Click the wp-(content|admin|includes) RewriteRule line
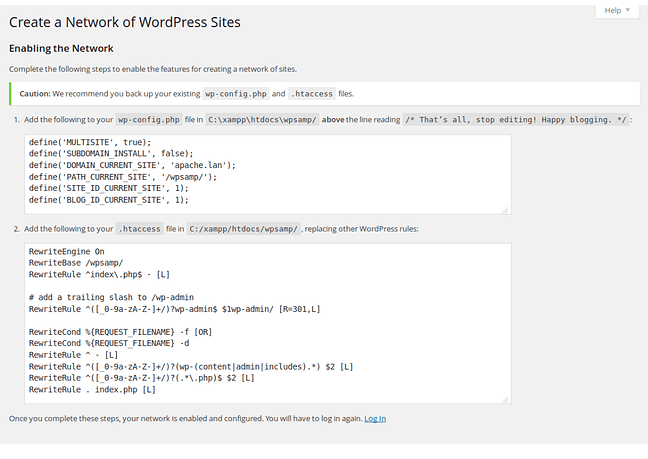This screenshot has width=648, height=459. 191,366
